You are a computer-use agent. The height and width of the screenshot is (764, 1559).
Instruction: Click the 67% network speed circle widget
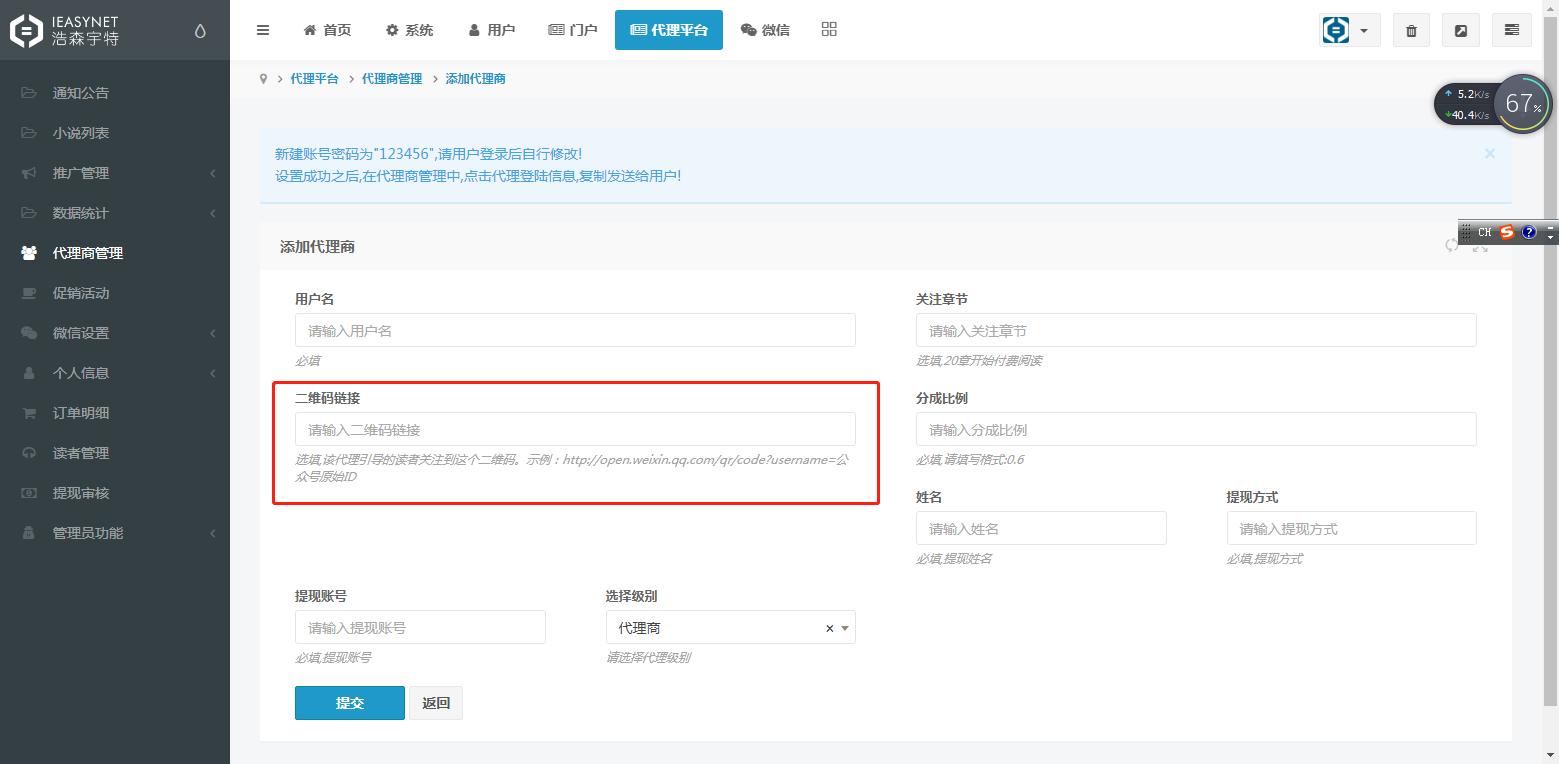click(x=1522, y=102)
